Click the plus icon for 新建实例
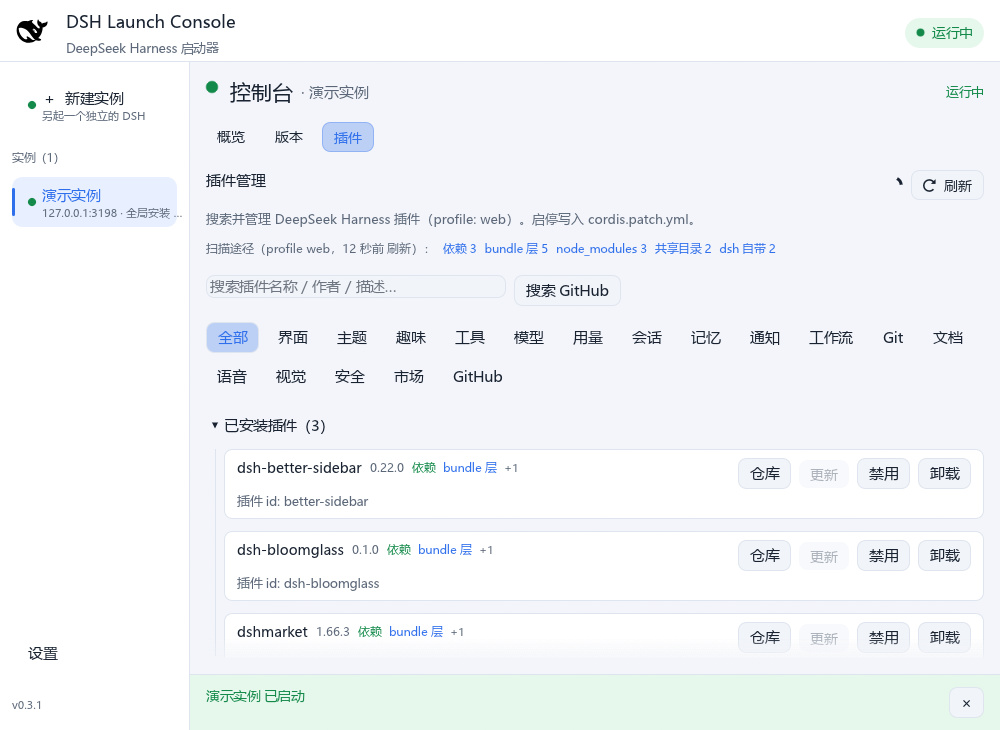The image size is (1000, 730). 49,99
